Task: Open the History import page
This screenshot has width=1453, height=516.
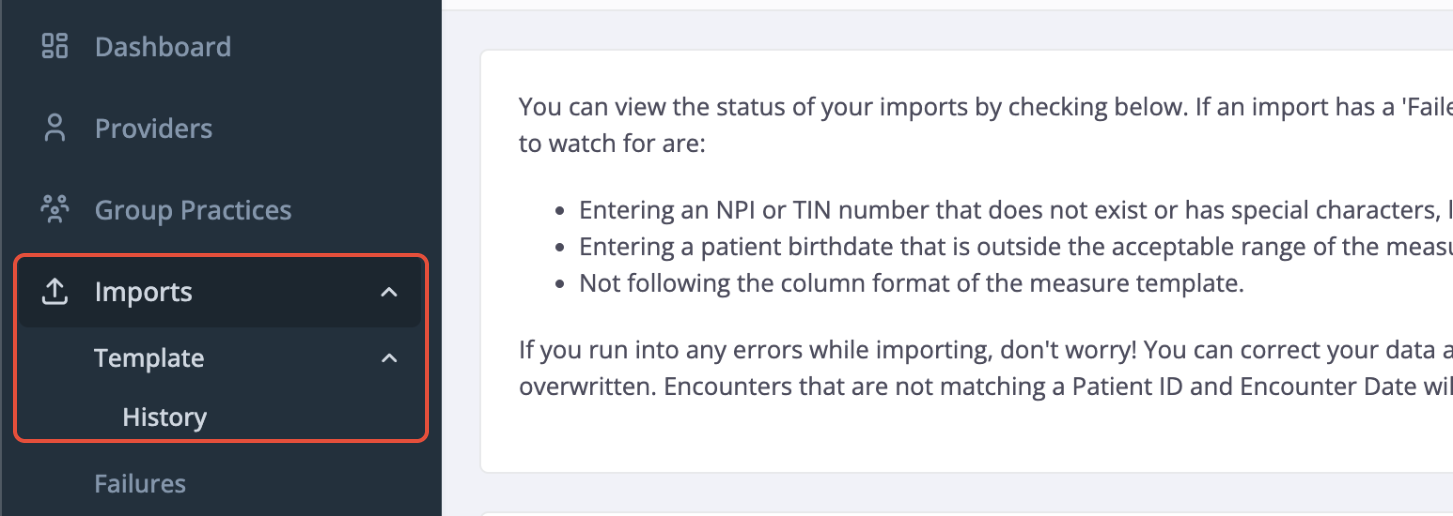Action: (x=165, y=417)
